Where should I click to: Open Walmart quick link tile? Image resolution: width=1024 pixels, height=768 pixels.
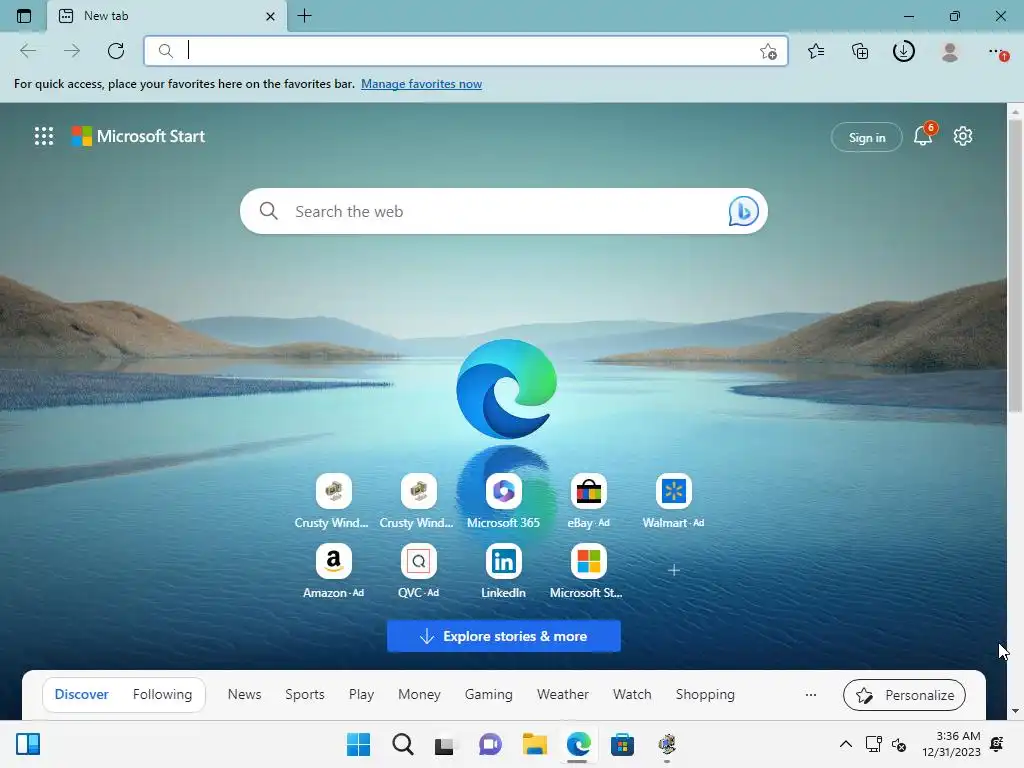coord(673,502)
